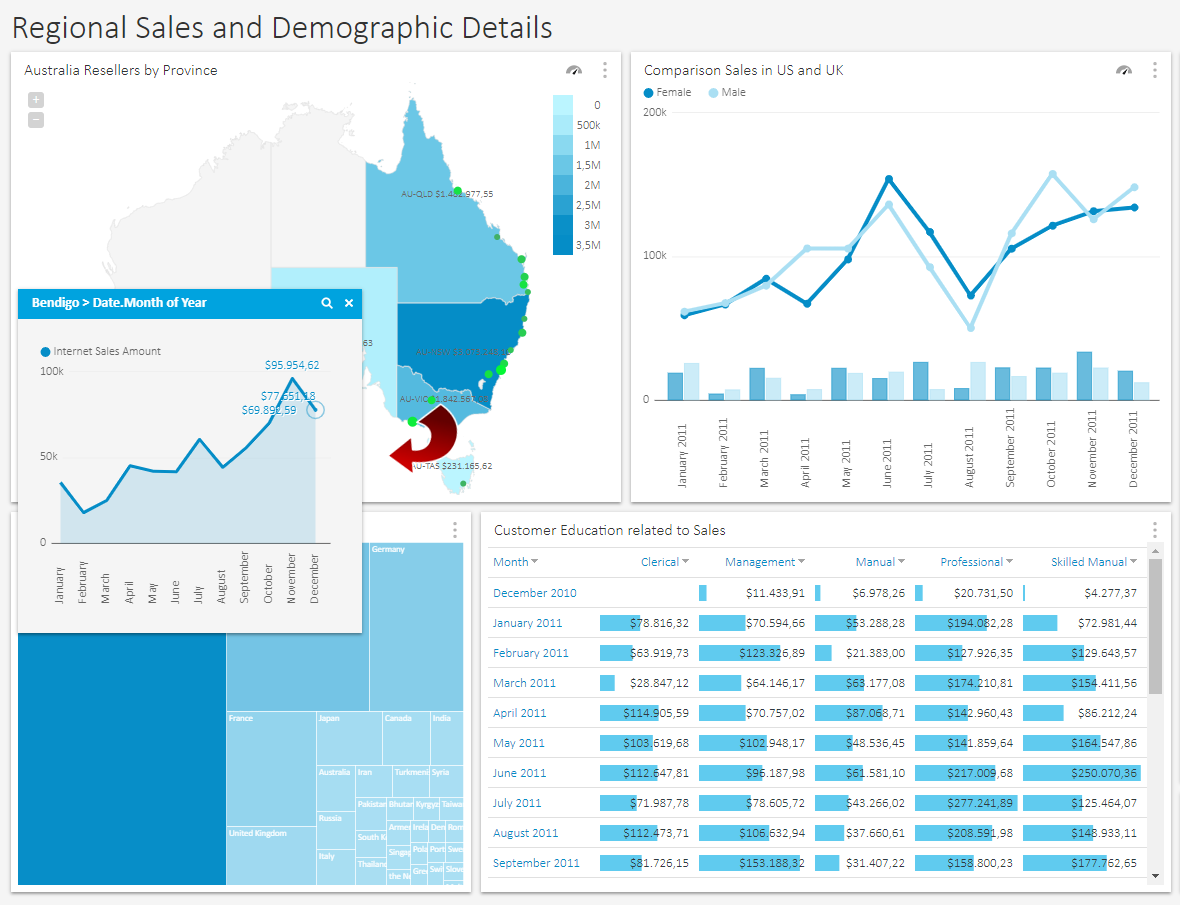Open the options menu of Comparison Sales chart

[x=1155, y=70]
